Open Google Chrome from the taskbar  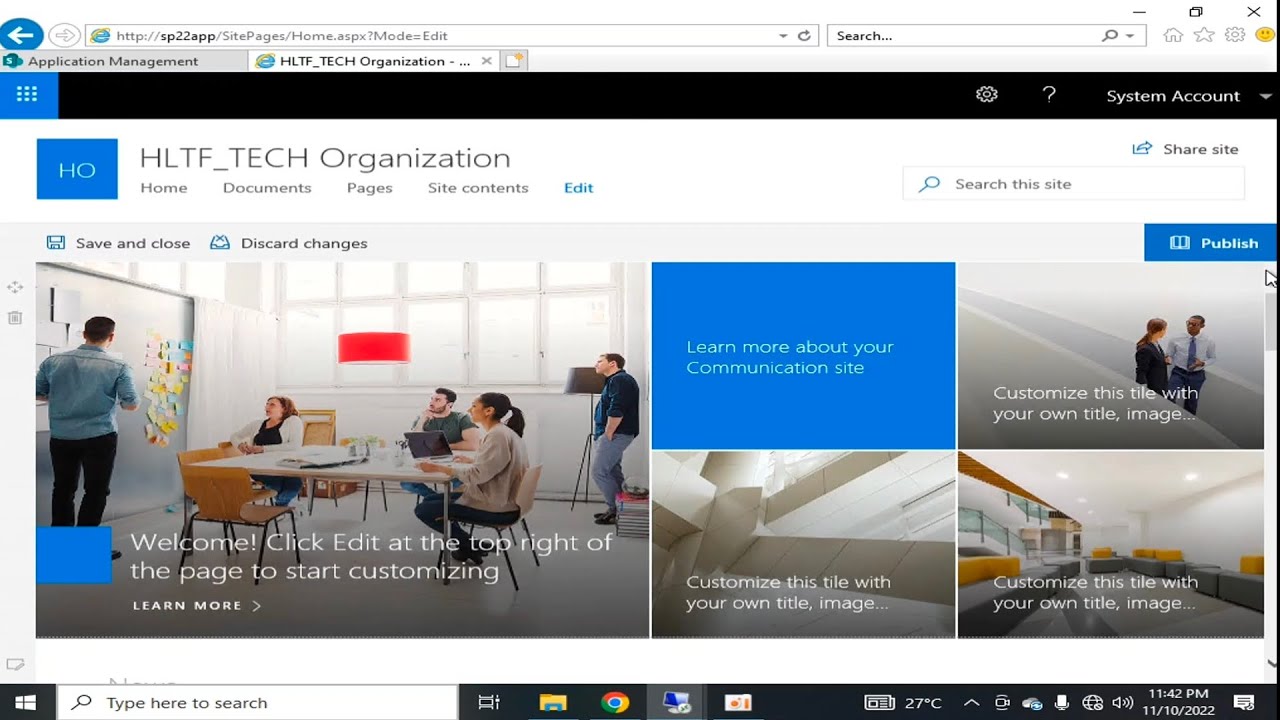pyautogui.click(x=615, y=703)
